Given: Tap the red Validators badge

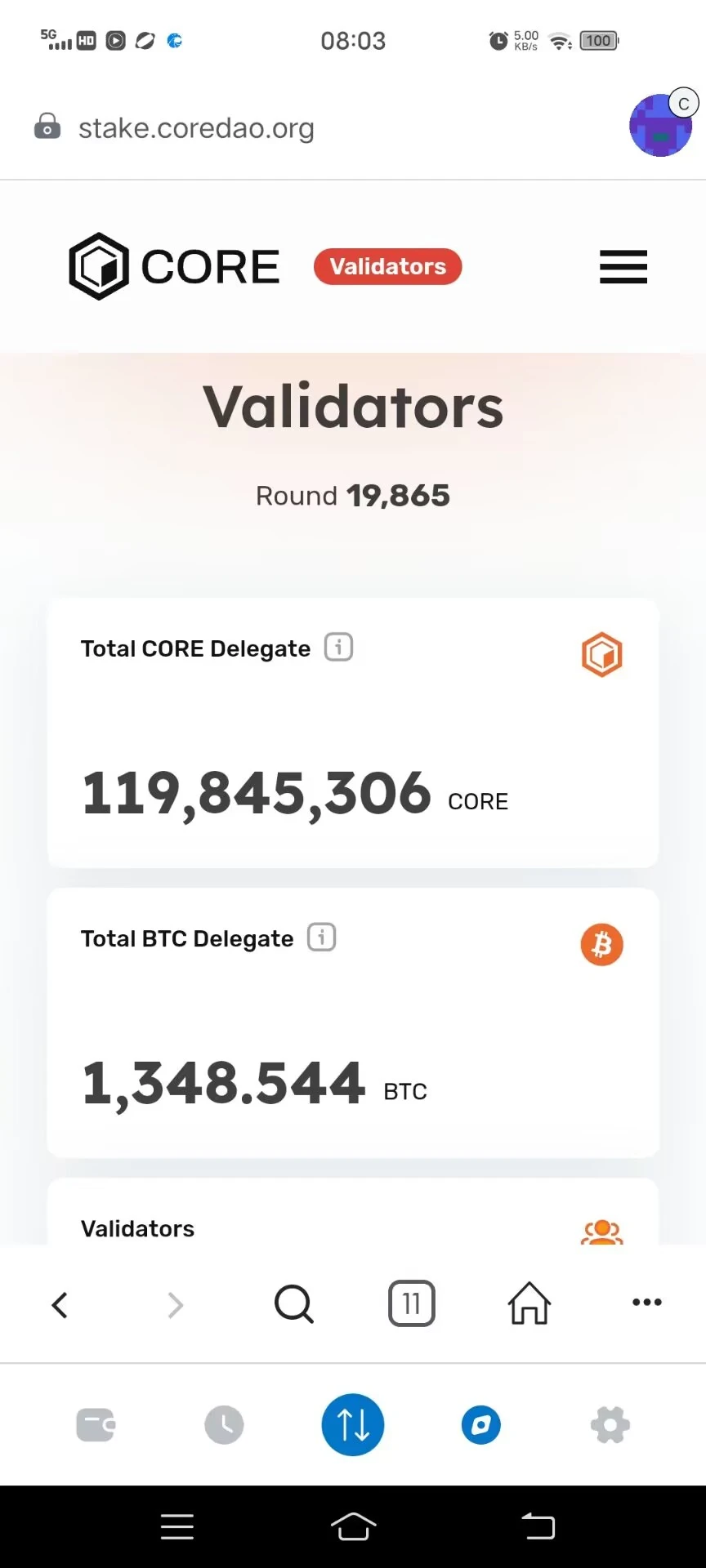Looking at the screenshot, I should pyautogui.click(x=388, y=267).
